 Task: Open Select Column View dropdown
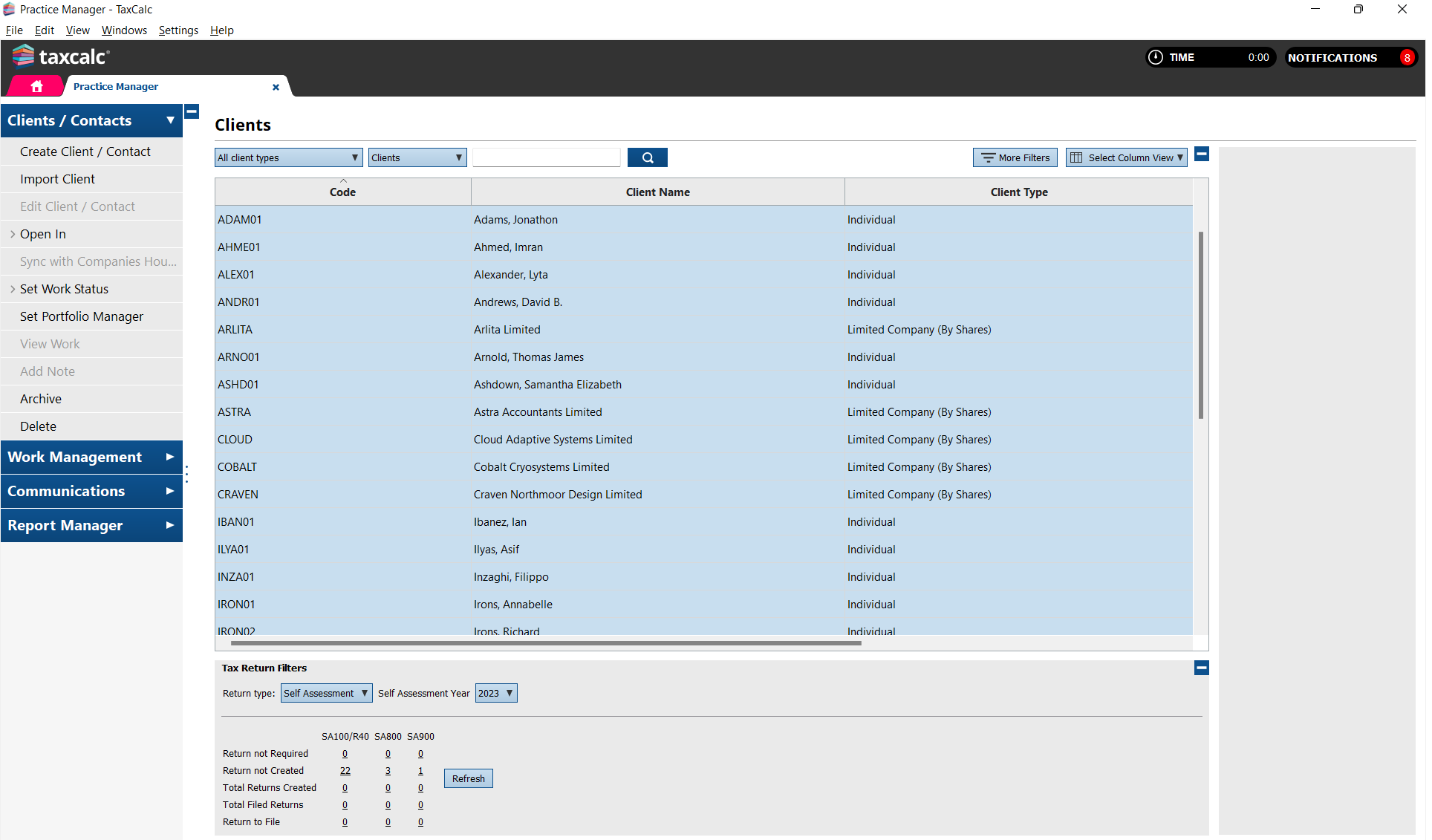click(x=1126, y=157)
